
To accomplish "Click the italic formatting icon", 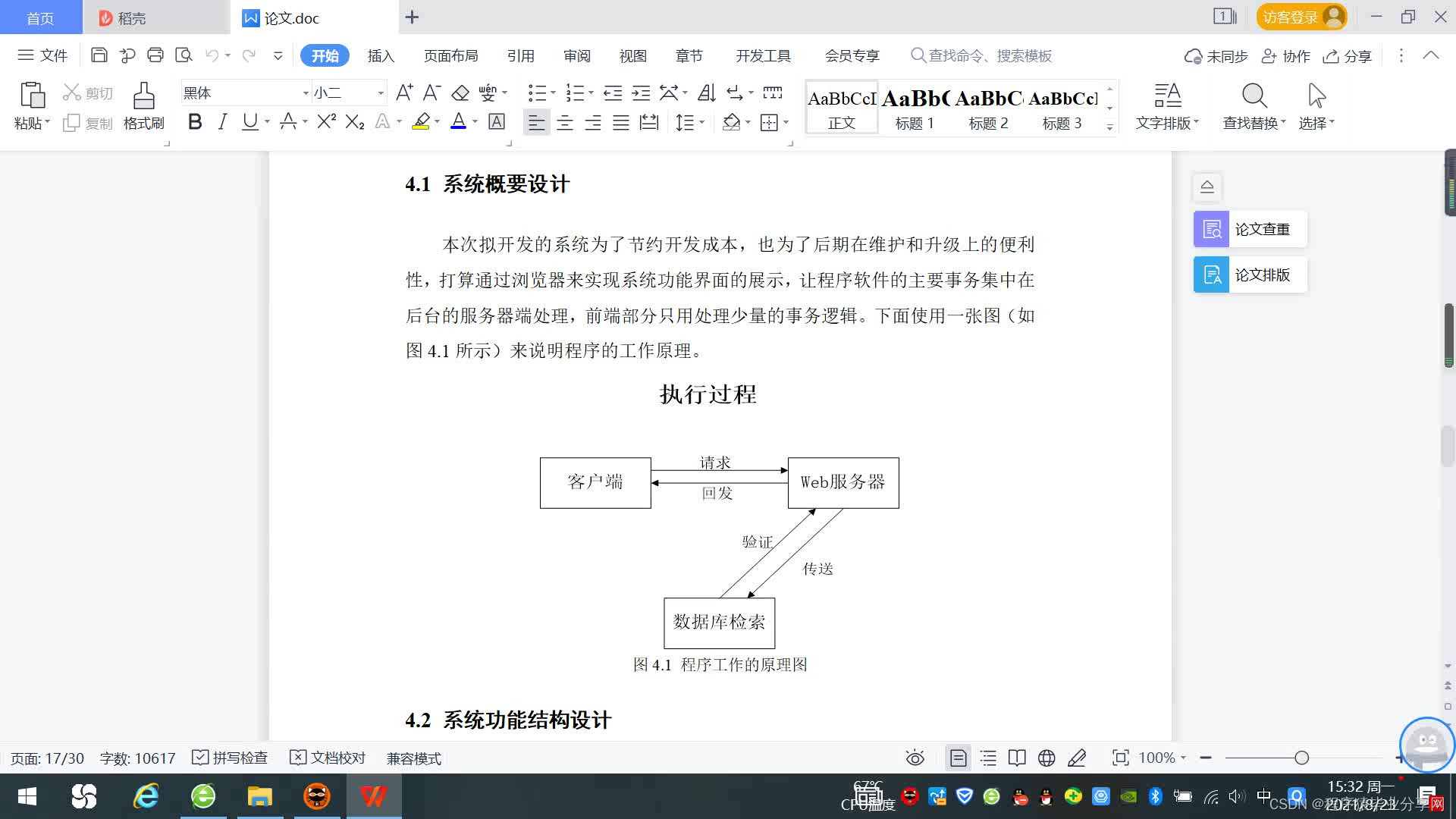I will pyautogui.click(x=222, y=122).
